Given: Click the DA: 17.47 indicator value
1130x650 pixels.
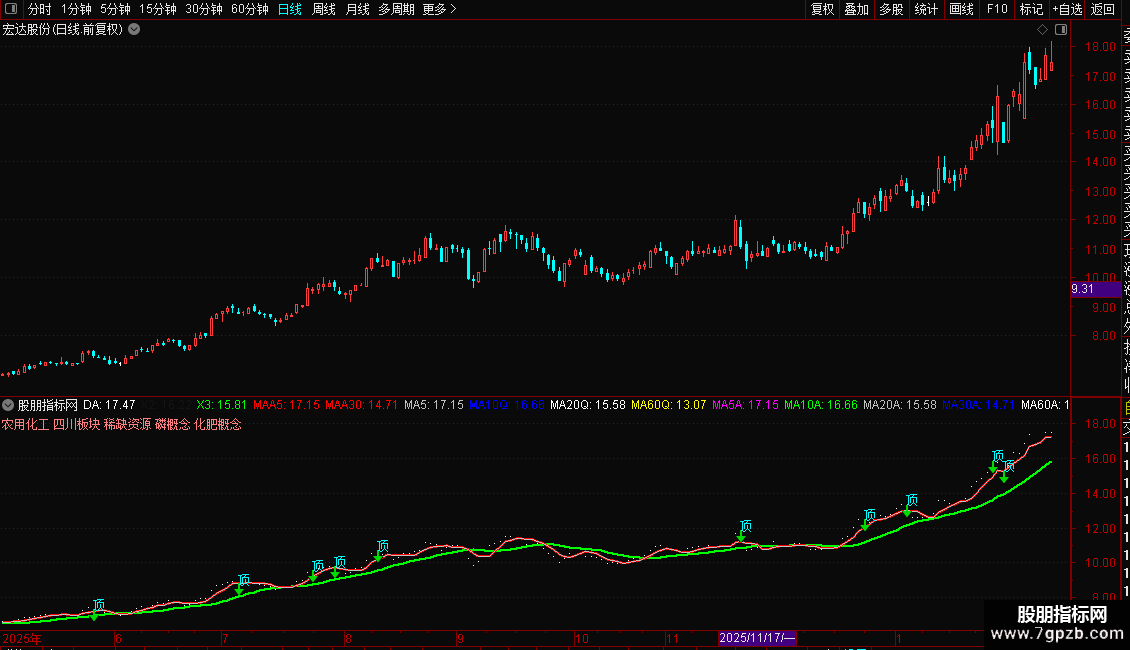Looking at the screenshot, I should pyautogui.click(x=110, y=405).
